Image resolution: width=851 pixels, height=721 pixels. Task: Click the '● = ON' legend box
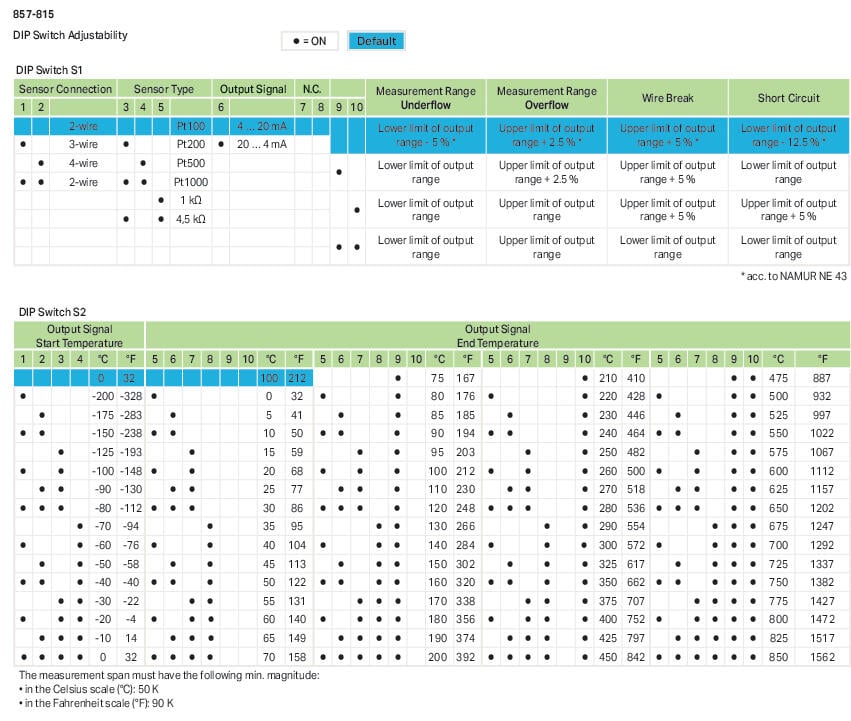point(309,41)
